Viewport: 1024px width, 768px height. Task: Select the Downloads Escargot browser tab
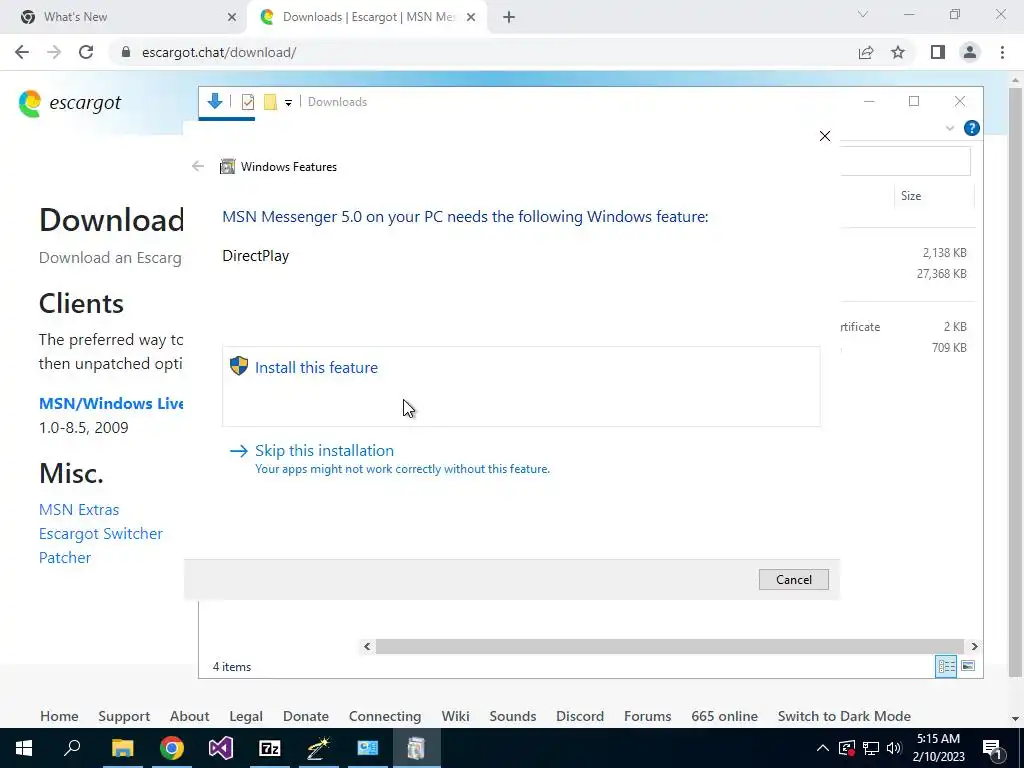[368, 17]
